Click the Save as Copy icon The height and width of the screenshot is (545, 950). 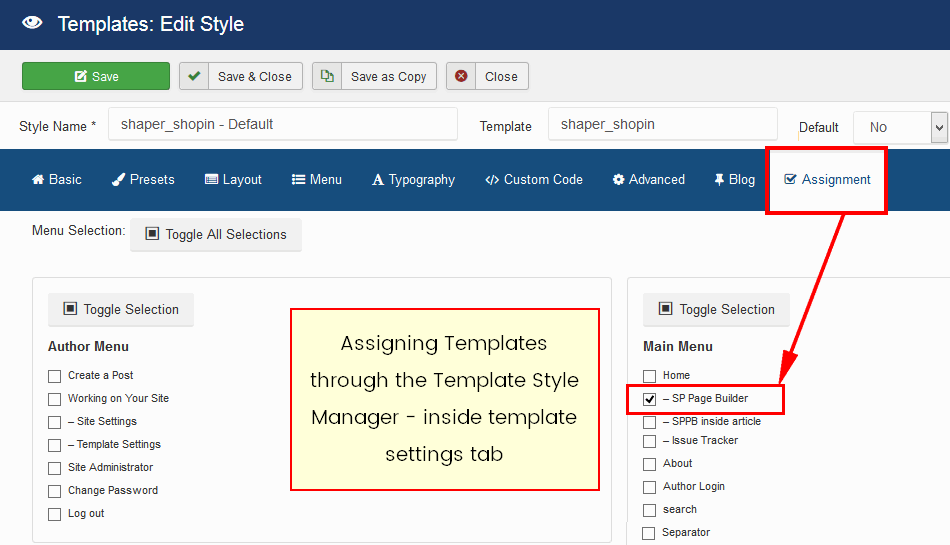pos(327,76)
